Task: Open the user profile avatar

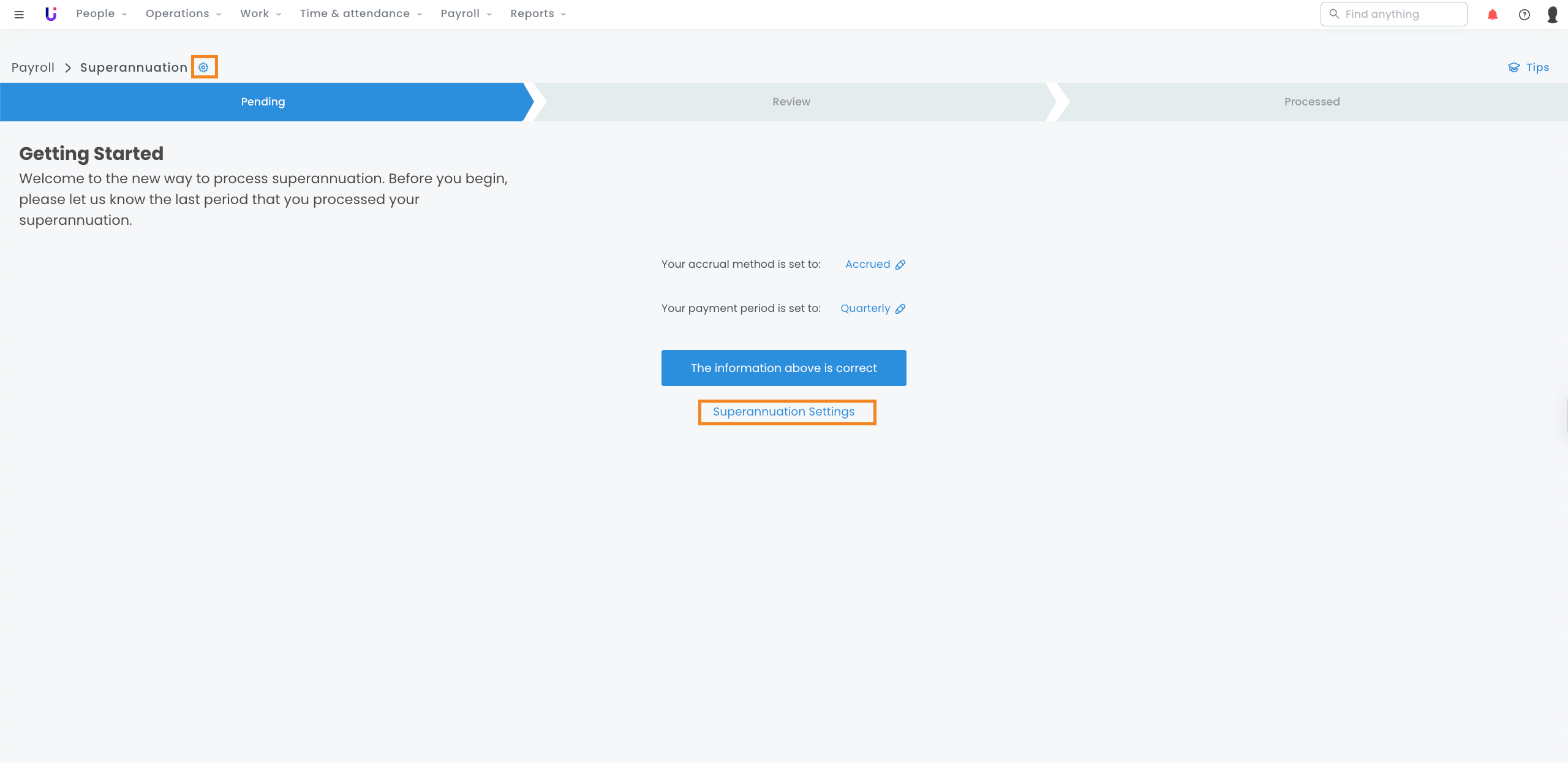Action: (1552, 15)
